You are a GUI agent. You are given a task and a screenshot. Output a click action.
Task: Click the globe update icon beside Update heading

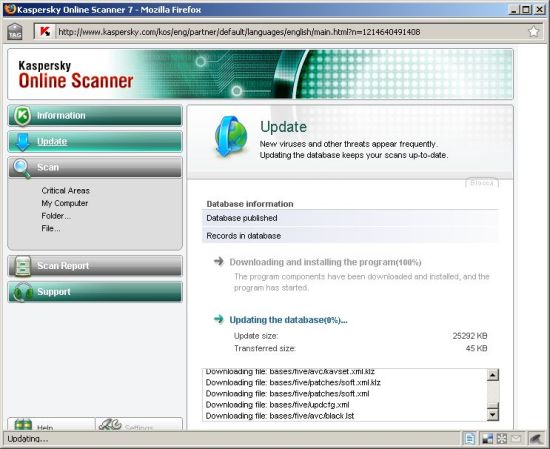tap(230, 136)
